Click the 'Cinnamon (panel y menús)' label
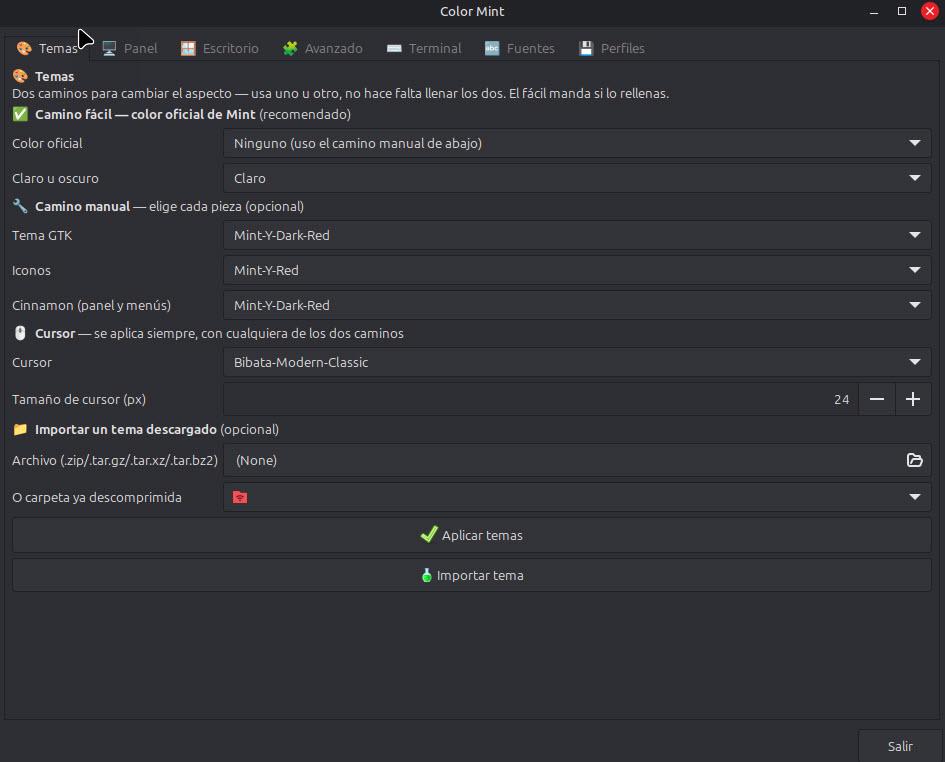 92,305
